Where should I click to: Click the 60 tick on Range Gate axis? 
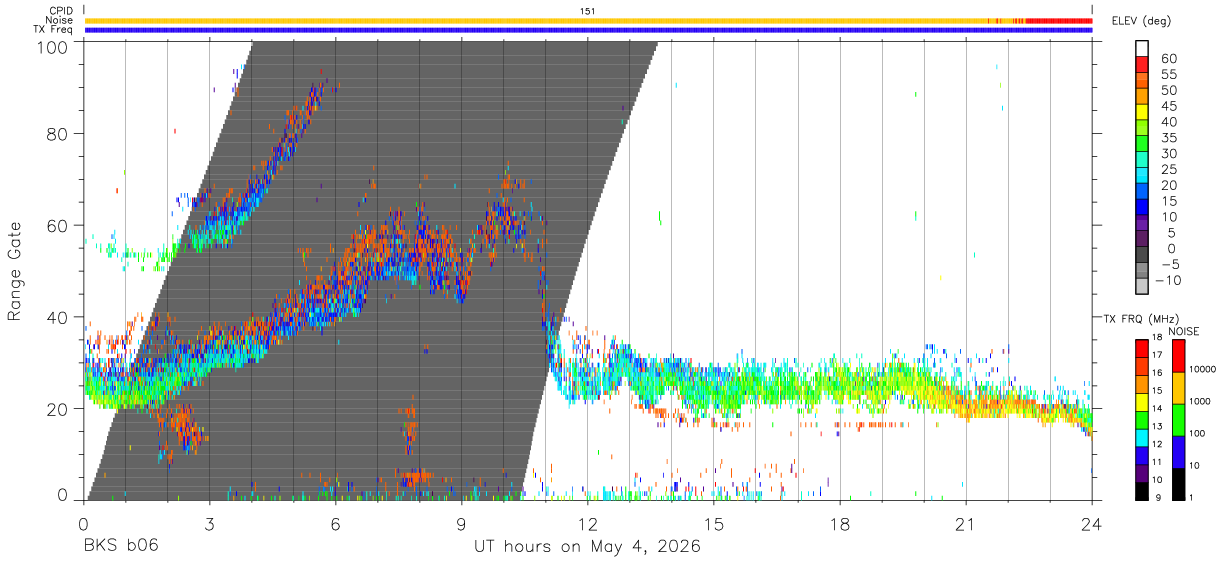click(58, 225)
